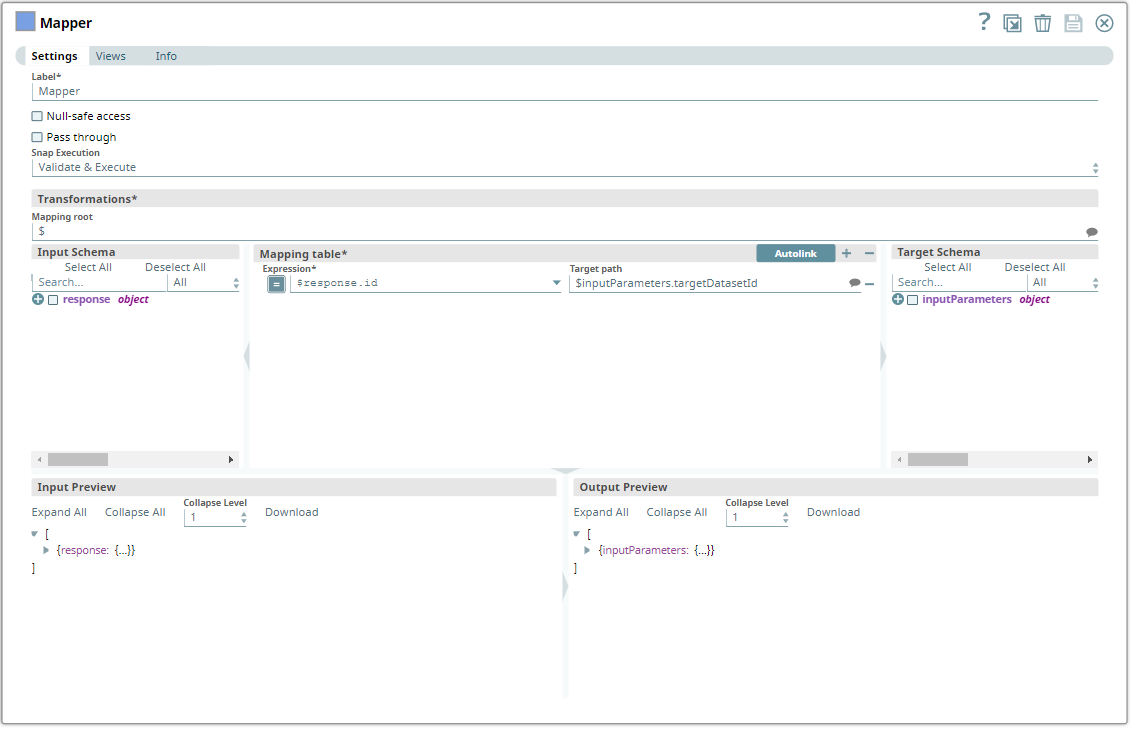
Task: Focus the Label input field
Action: [565, 92]
